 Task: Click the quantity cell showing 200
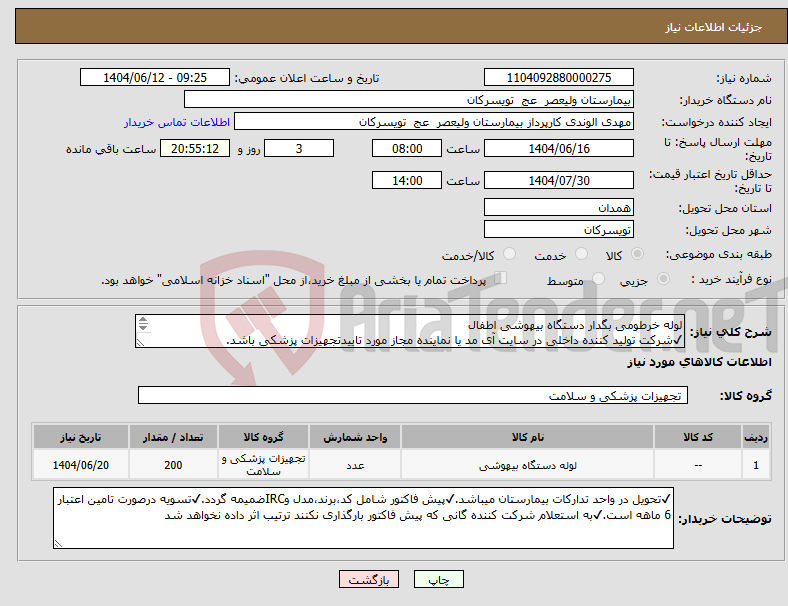173,465
